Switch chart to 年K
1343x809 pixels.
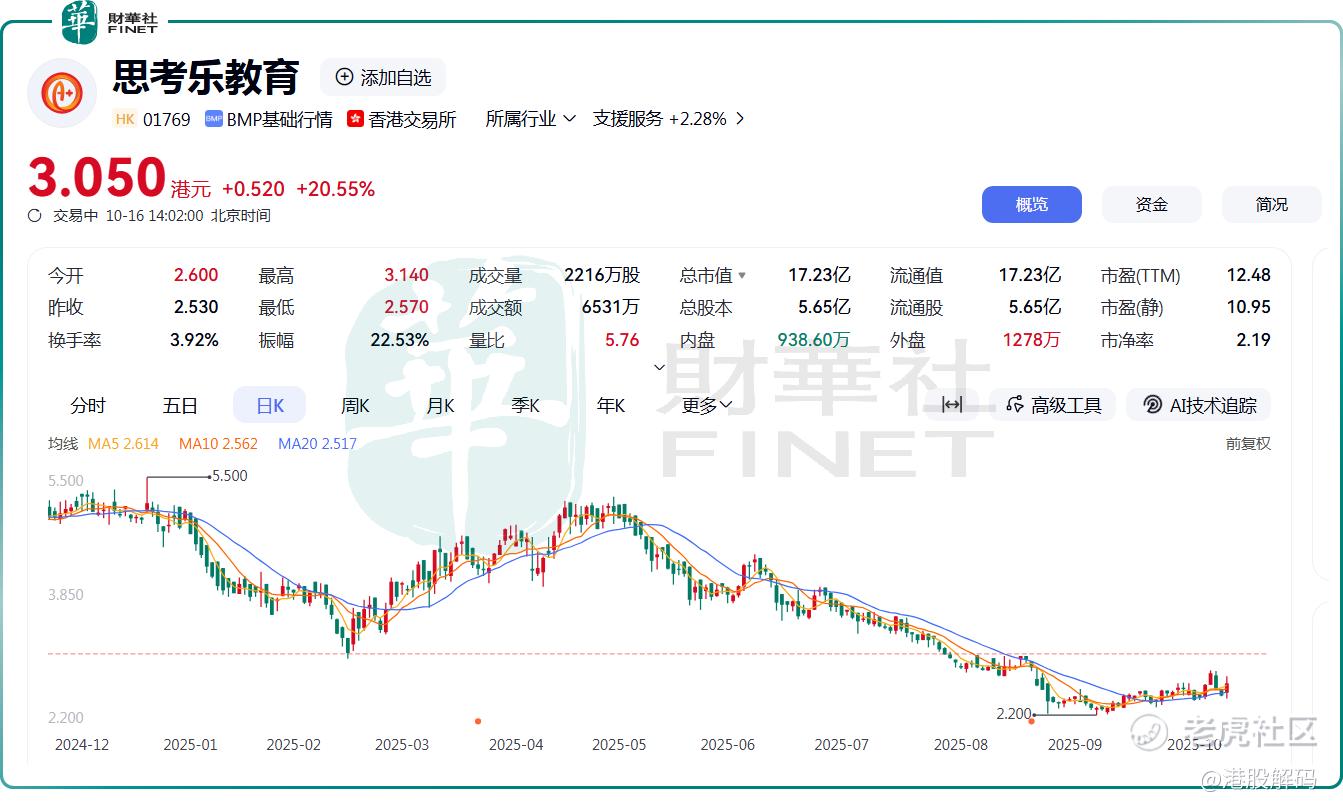pos(611,405)
